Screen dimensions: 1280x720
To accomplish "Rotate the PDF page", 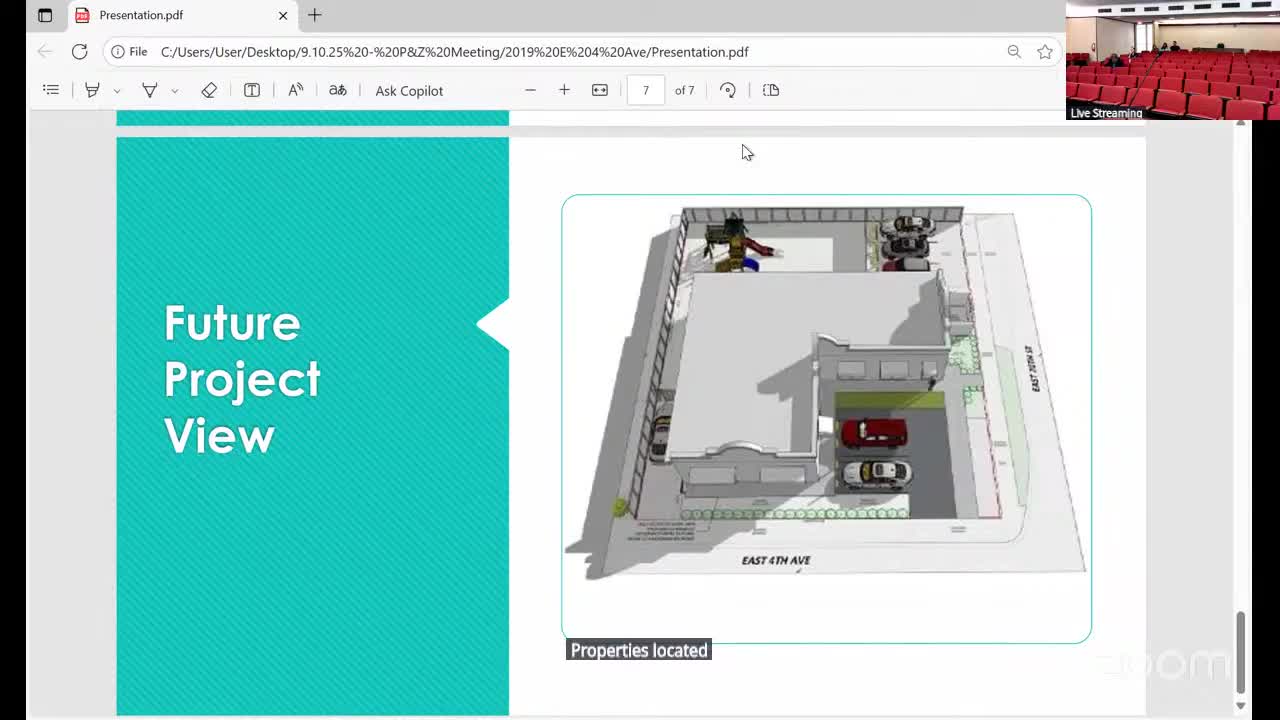I will point(728,90).
